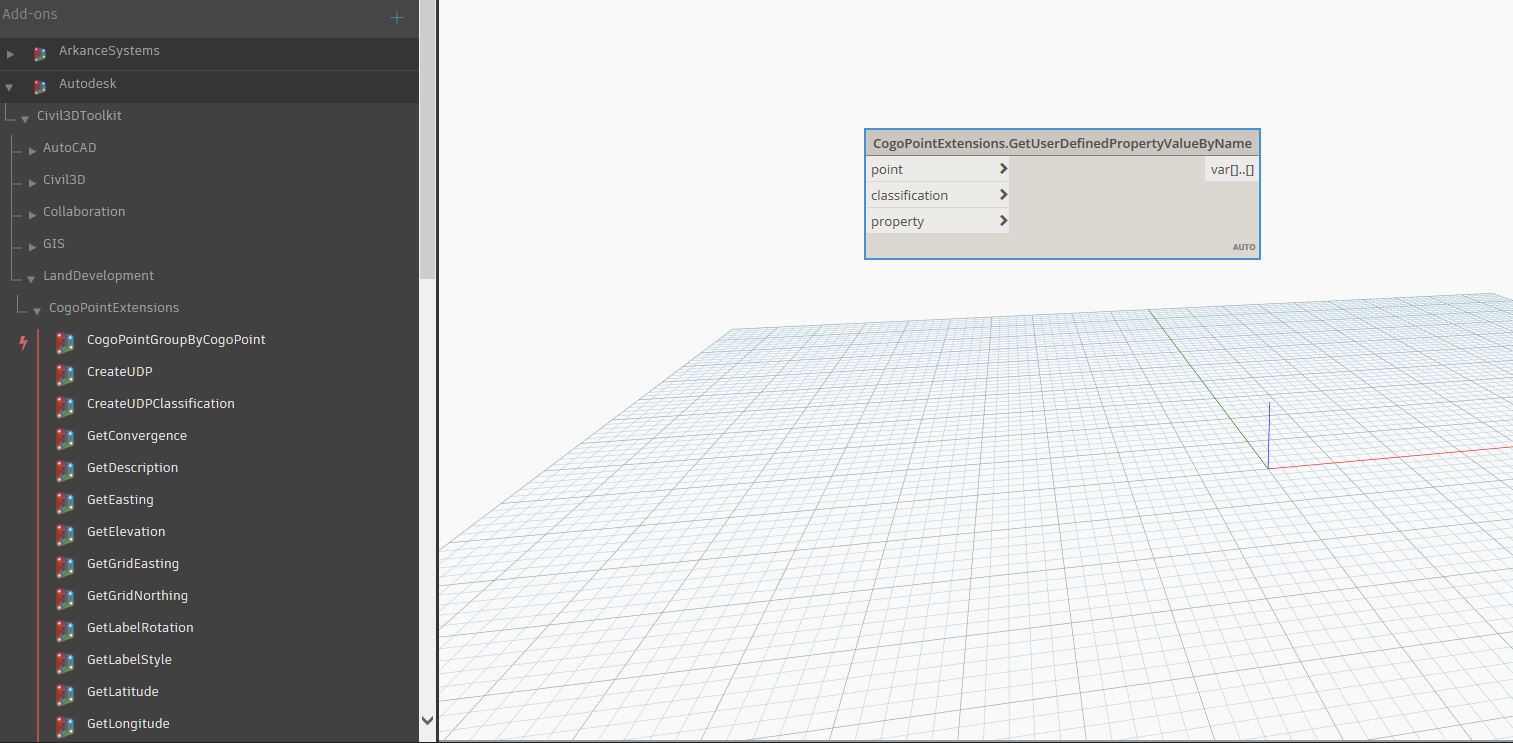1513x743 pixels.
Task: Select the GIS category label
Action: (x=54, y=244)
